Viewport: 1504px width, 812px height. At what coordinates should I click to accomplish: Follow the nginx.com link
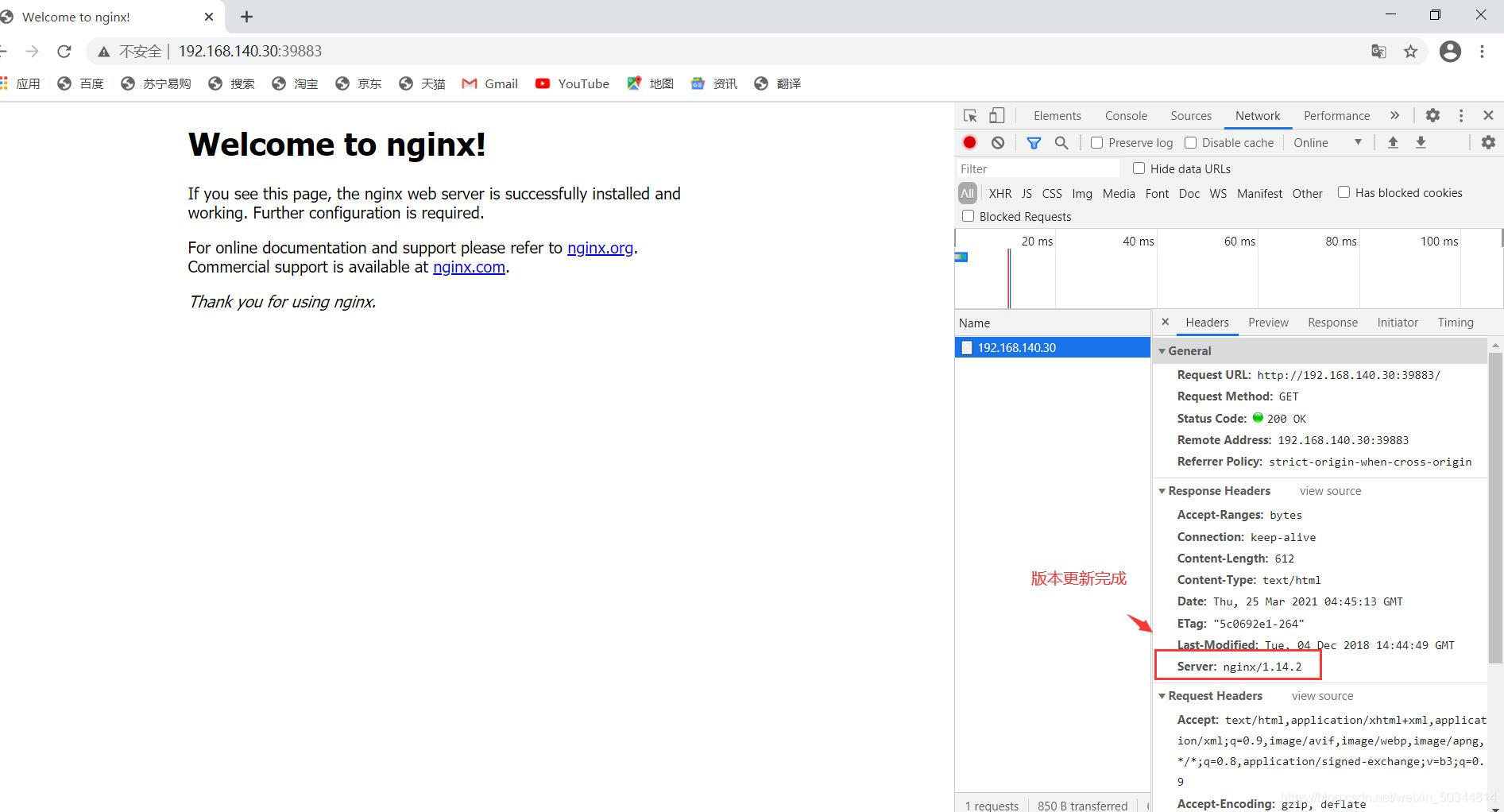pyautogui.click(x=469, y=267)
